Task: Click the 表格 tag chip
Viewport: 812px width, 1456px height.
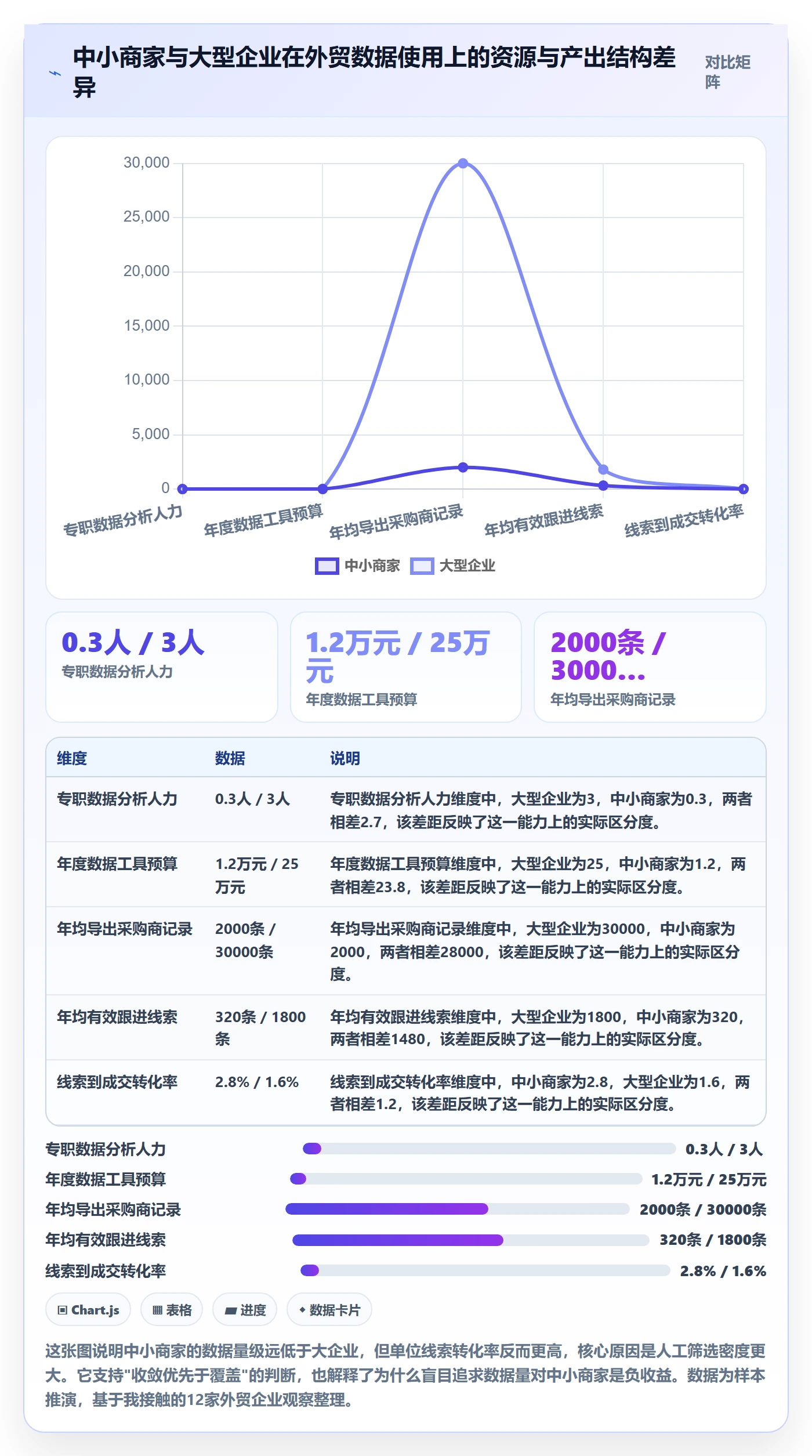Action: [x=172, y=1310]
